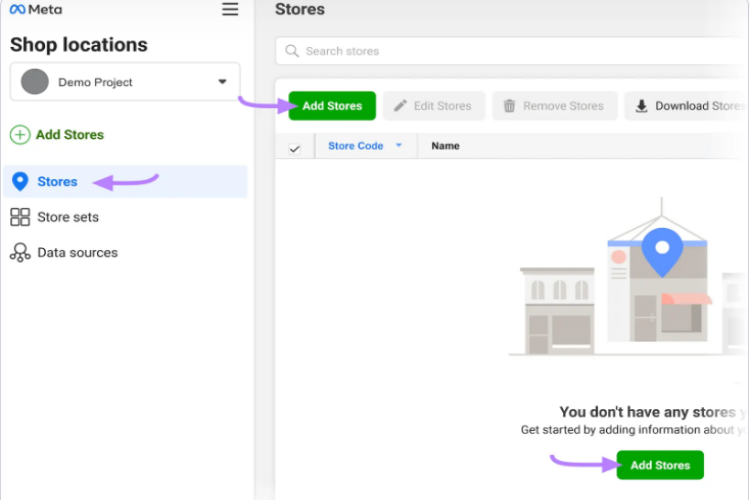Screen dimensions: 750x500
Task: Click Add Stores button below empty message
Action: point(660,465)
